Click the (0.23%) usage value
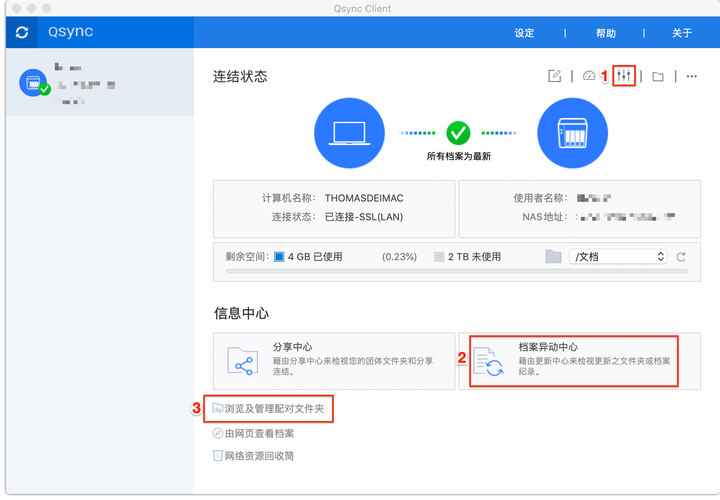 click(x=399, y=257)
